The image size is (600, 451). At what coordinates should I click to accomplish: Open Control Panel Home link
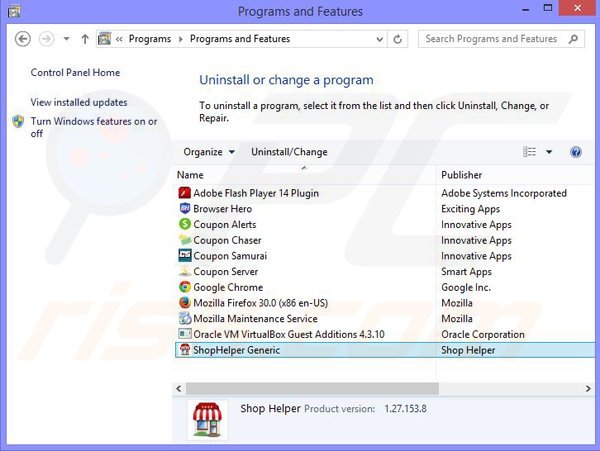tap(75, 73)
